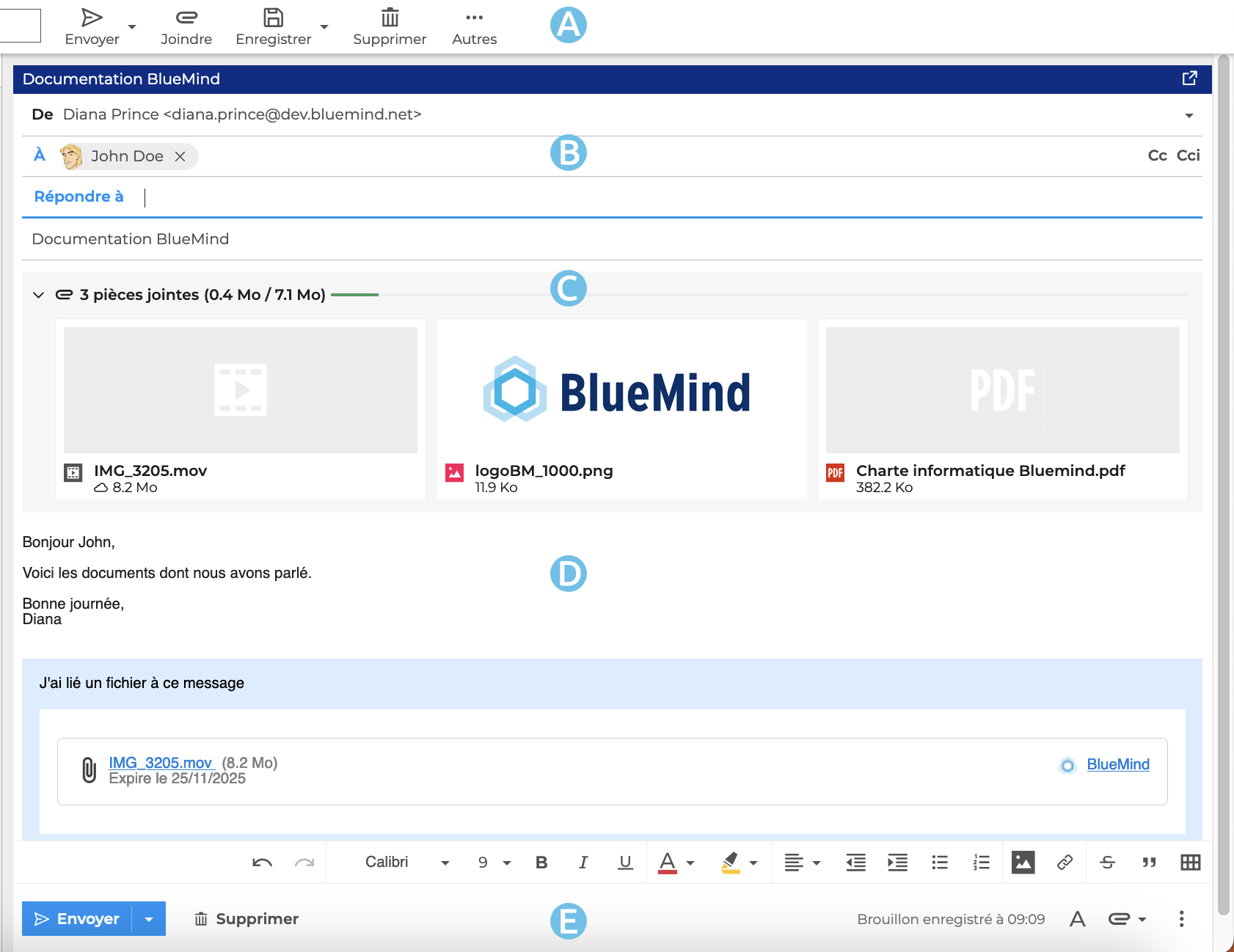Click the Enregistrer save icon

(x=273, y=18)
